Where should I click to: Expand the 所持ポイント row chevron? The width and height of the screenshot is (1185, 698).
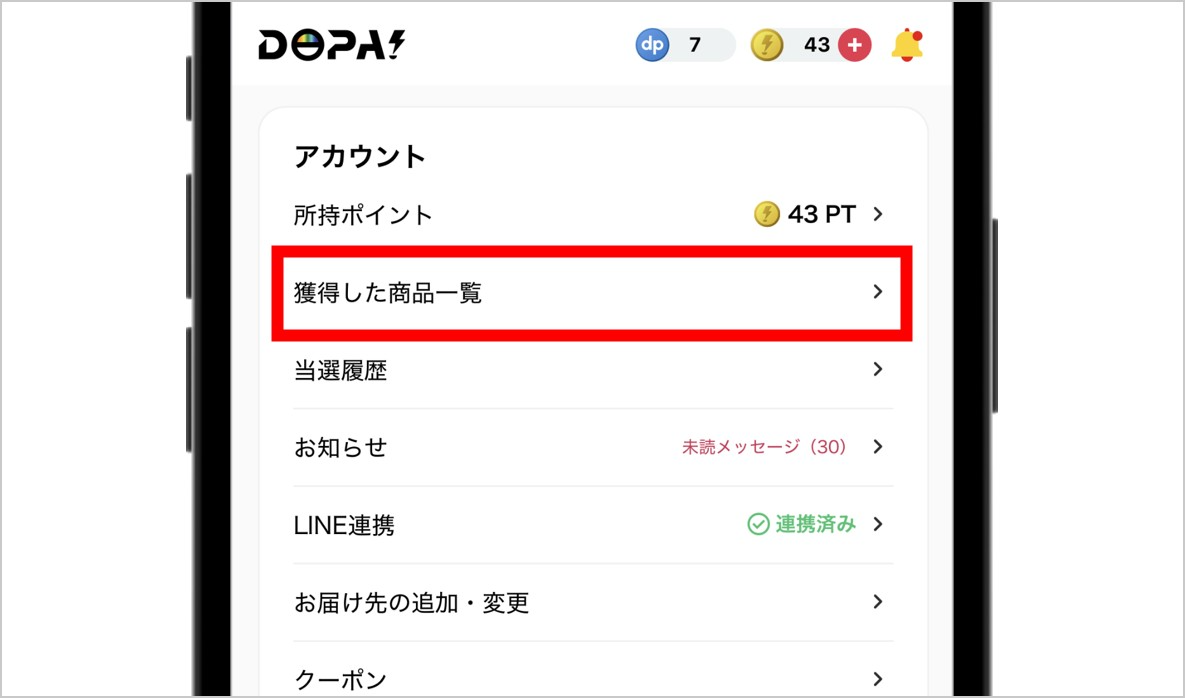click(878, 213)
